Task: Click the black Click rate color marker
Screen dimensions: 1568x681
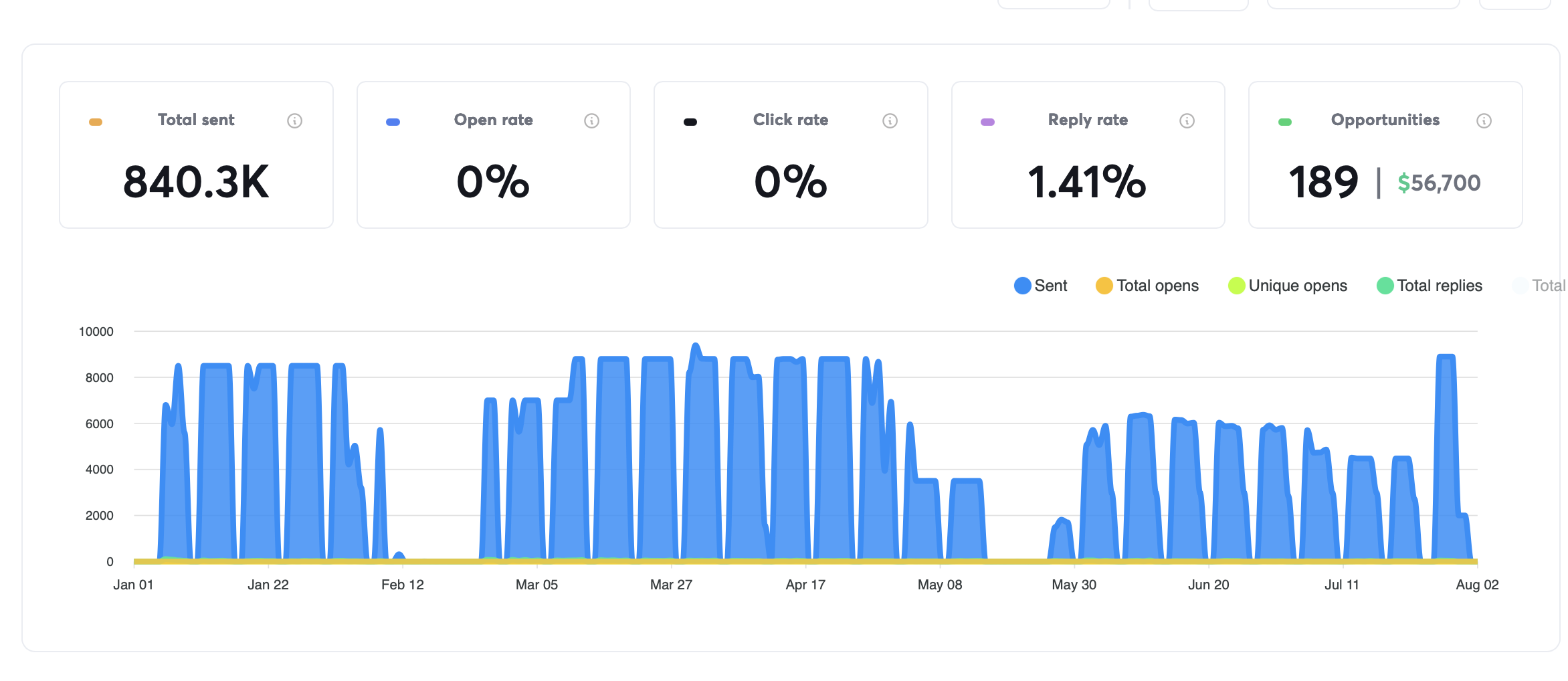Action: pos(690,122)
